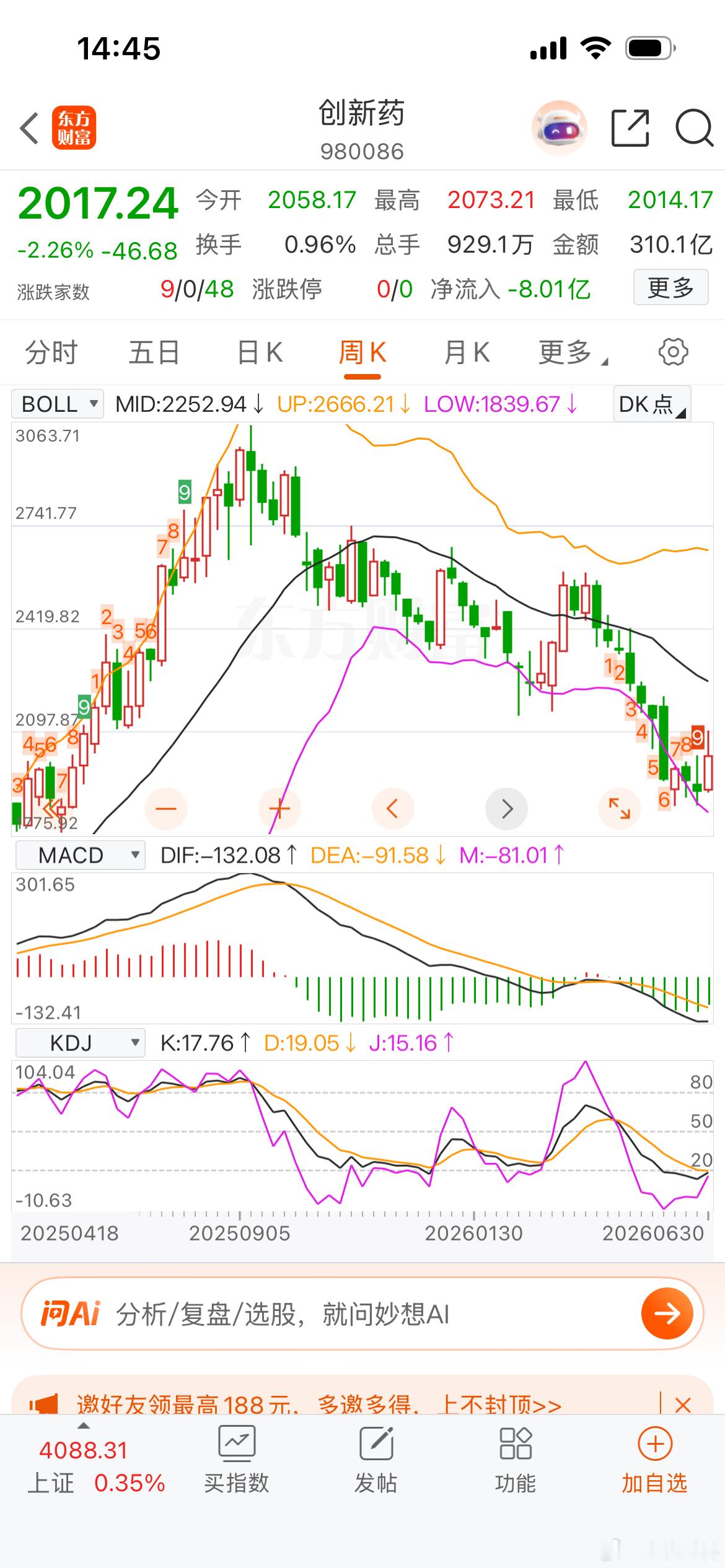Expand chart to fullscreen icon
This screenshot has height=1568, width=725.
tap(620, 809)
